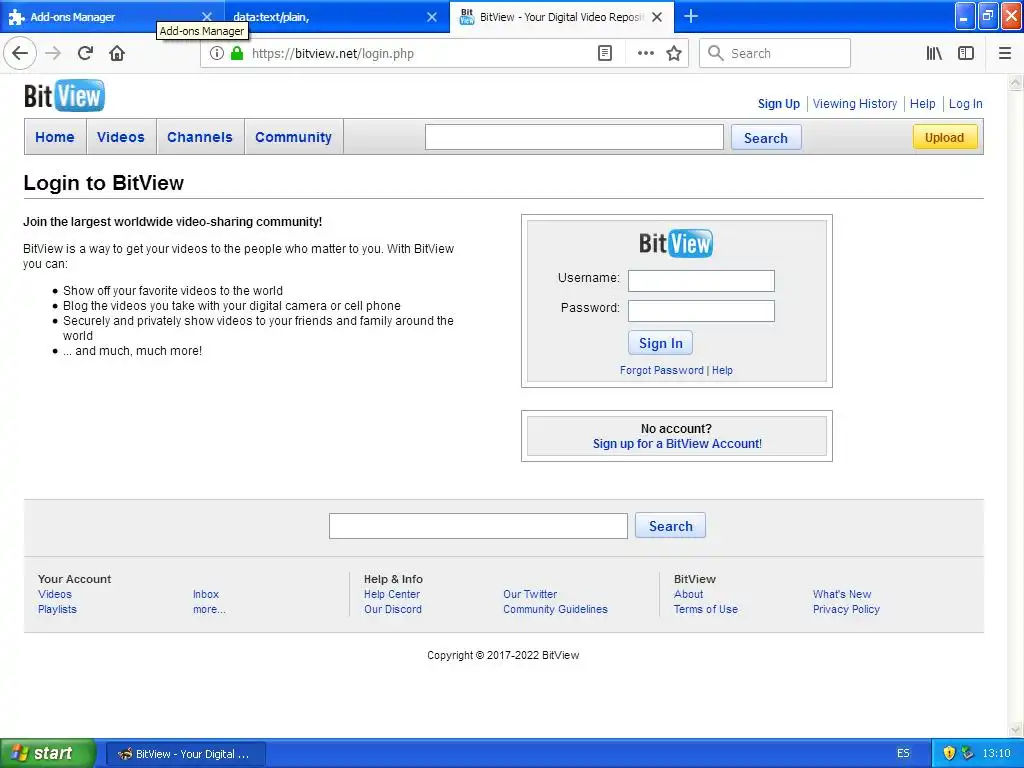The height and width of the screenshot is (768, 1024).
Task: Focus the navigation bar search field
Action: (x=574, y=137)
